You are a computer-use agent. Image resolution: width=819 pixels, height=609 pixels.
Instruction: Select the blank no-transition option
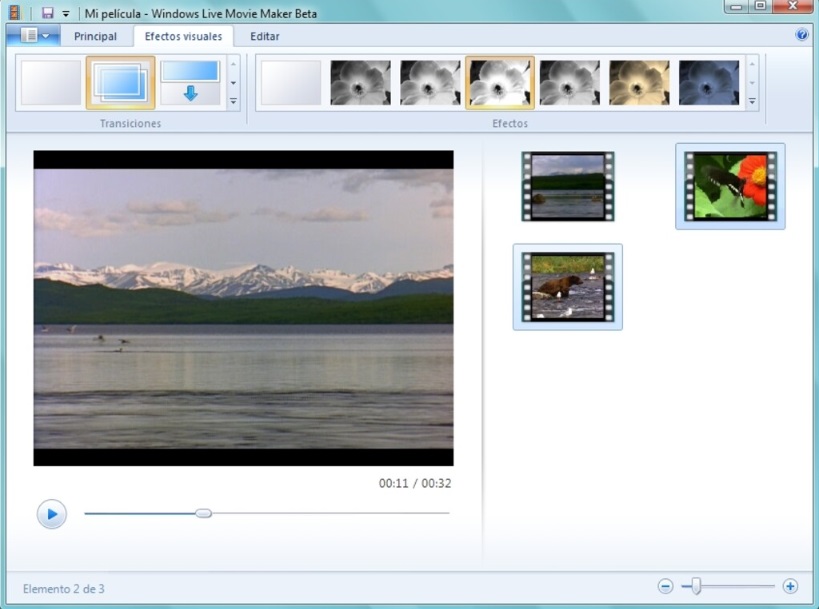(x=51, y=83)
